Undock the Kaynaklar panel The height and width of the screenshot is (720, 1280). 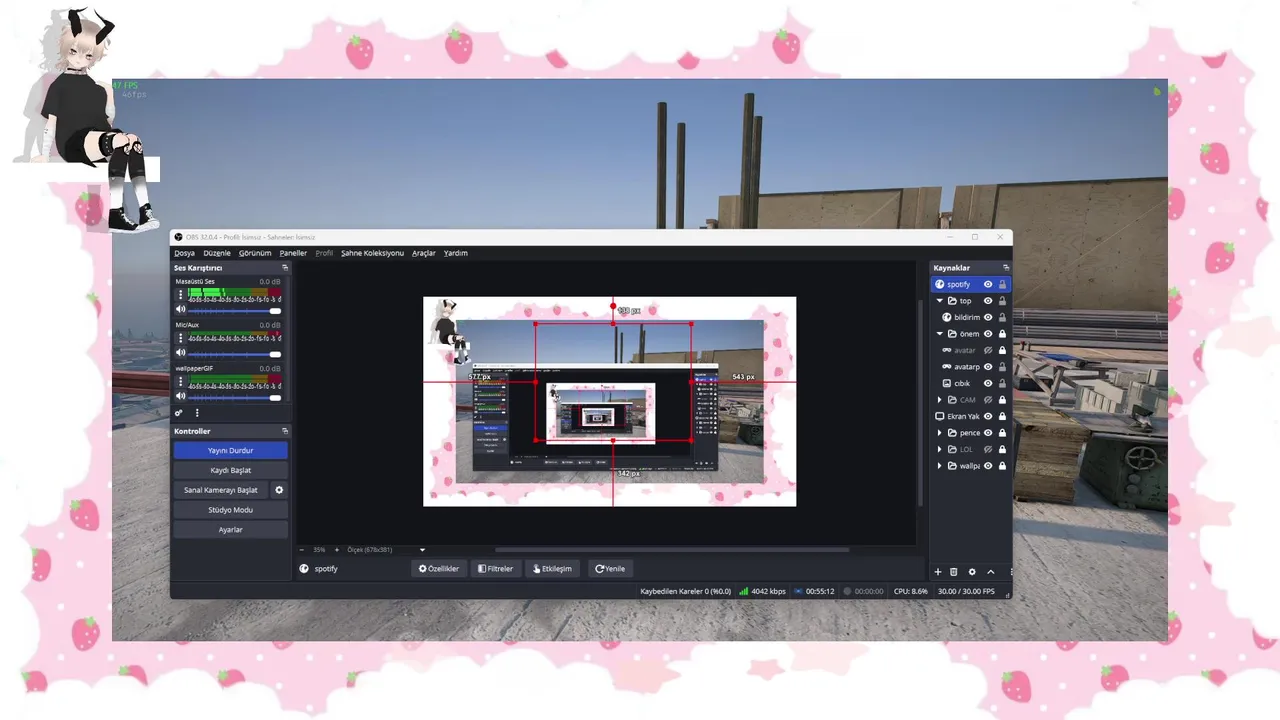[1006, 268]
